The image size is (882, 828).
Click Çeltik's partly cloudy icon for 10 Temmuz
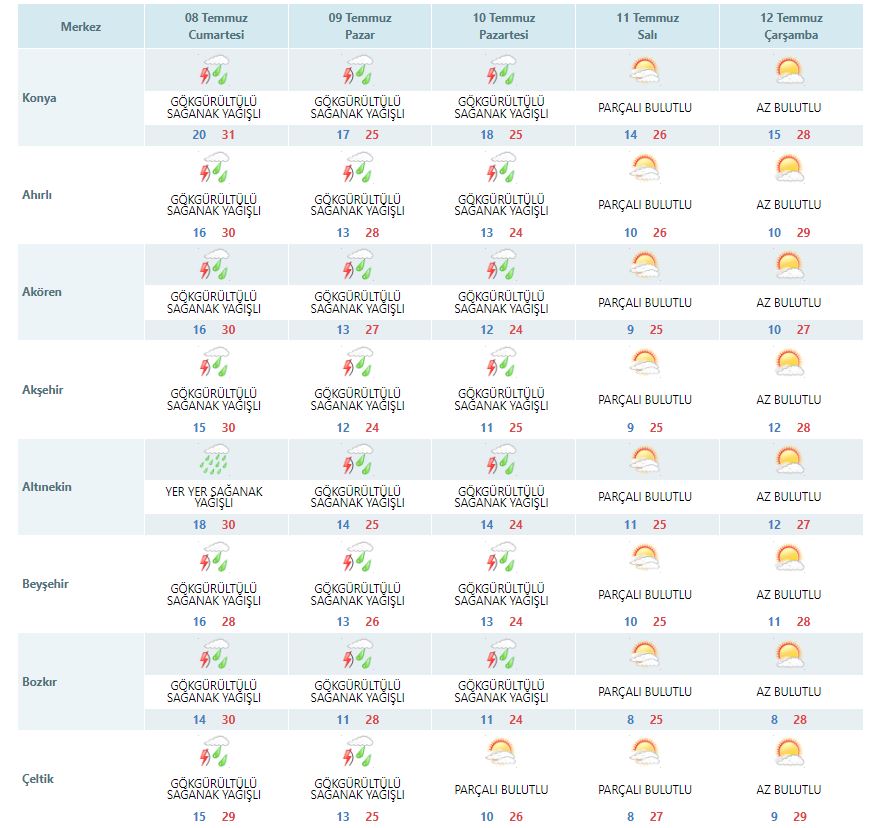502,752
